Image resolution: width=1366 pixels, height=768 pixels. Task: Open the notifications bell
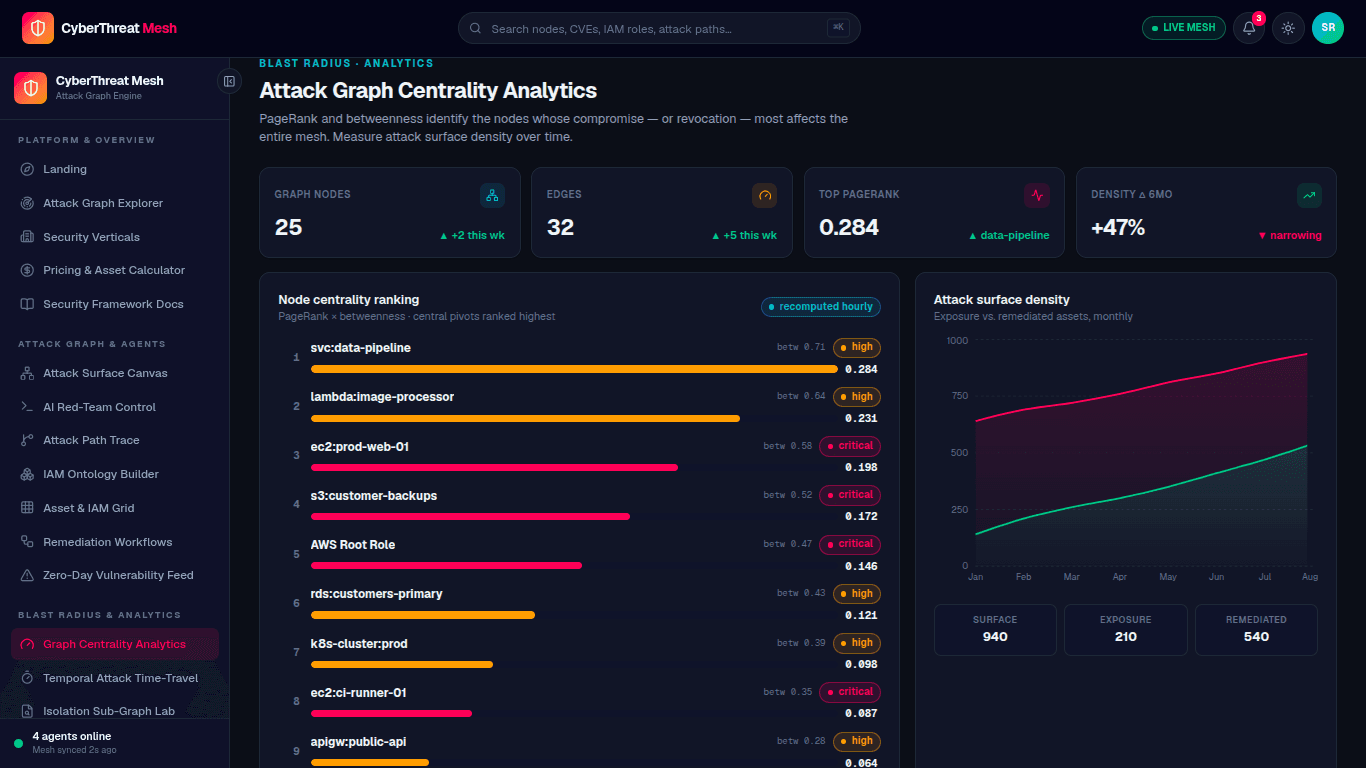[1249, 28]
